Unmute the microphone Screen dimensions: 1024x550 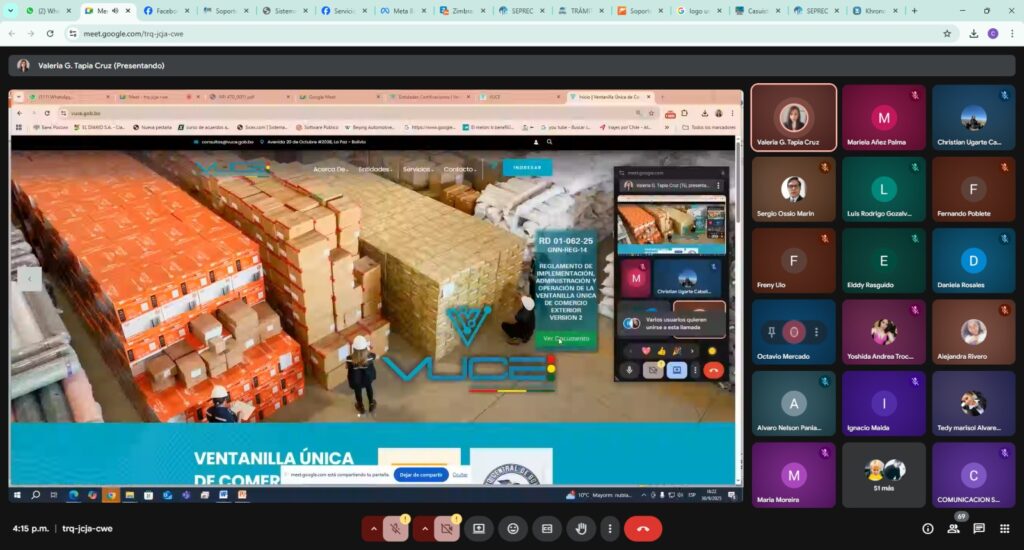tap(396, 528)
